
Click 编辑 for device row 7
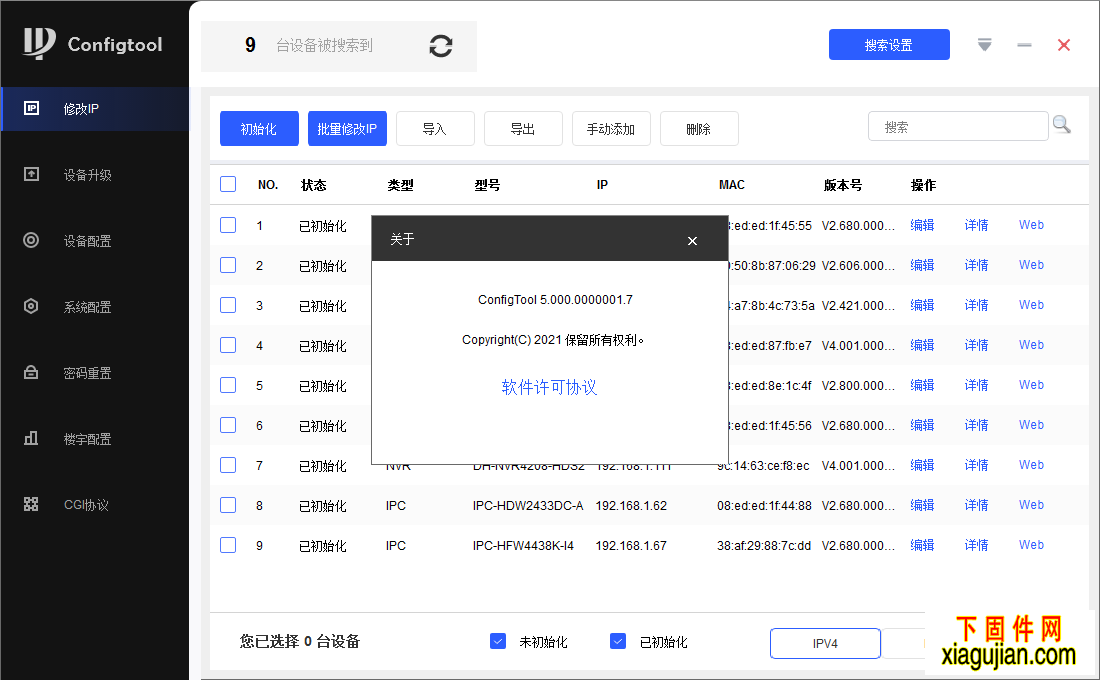pos(922,465)
